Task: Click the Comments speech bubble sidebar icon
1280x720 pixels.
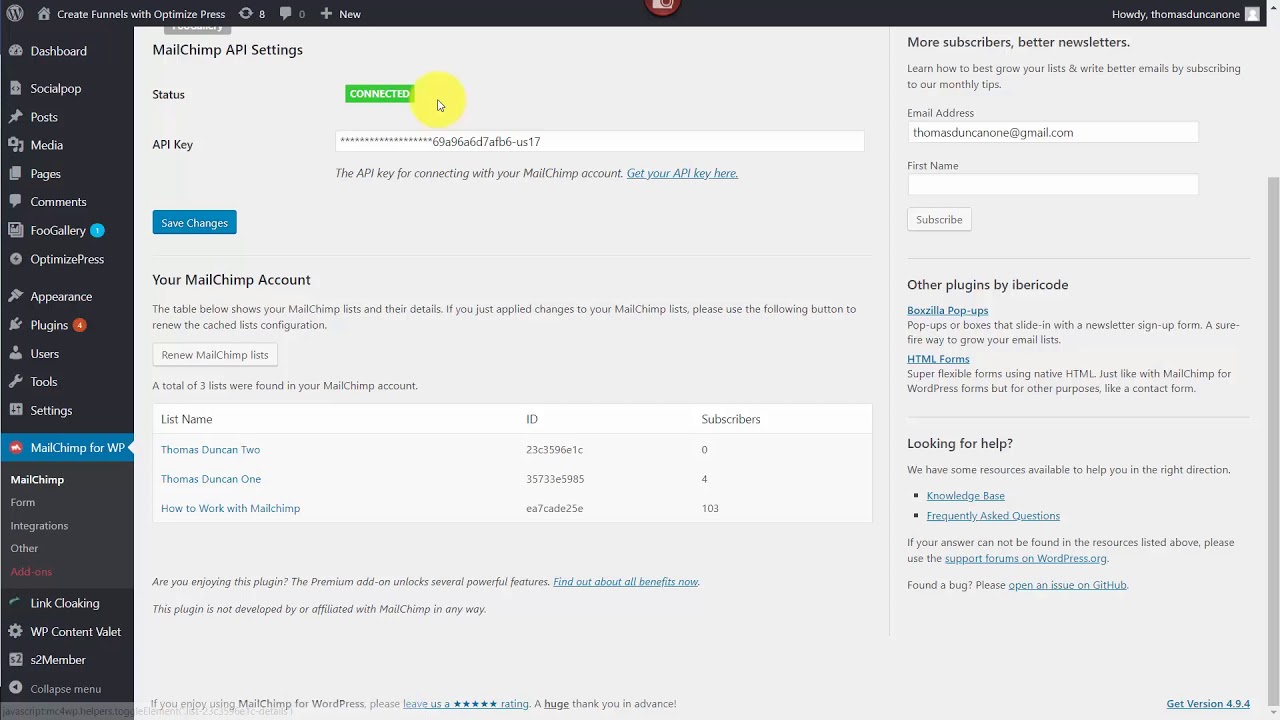Action: pyautogui.click(x=15, y=202)
